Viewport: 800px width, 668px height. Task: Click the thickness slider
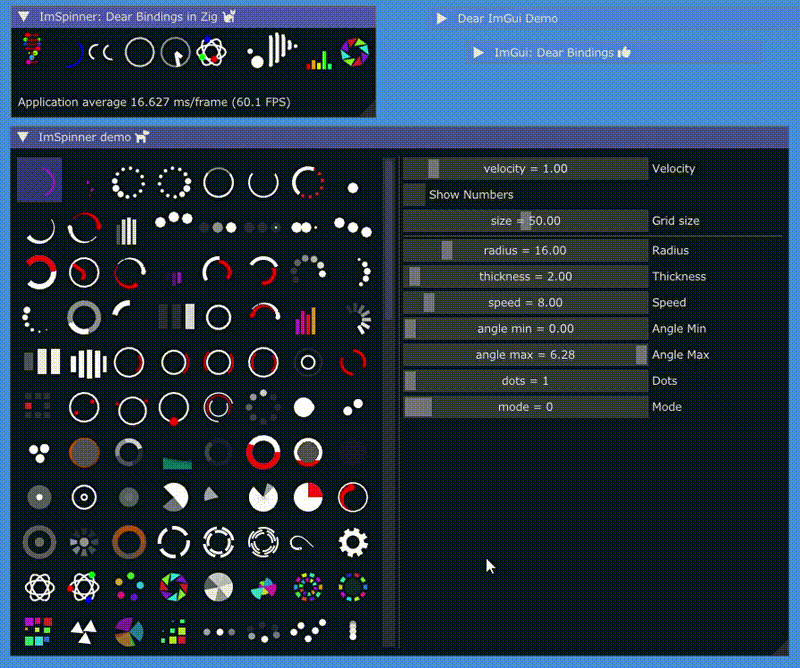coord(526,276)
